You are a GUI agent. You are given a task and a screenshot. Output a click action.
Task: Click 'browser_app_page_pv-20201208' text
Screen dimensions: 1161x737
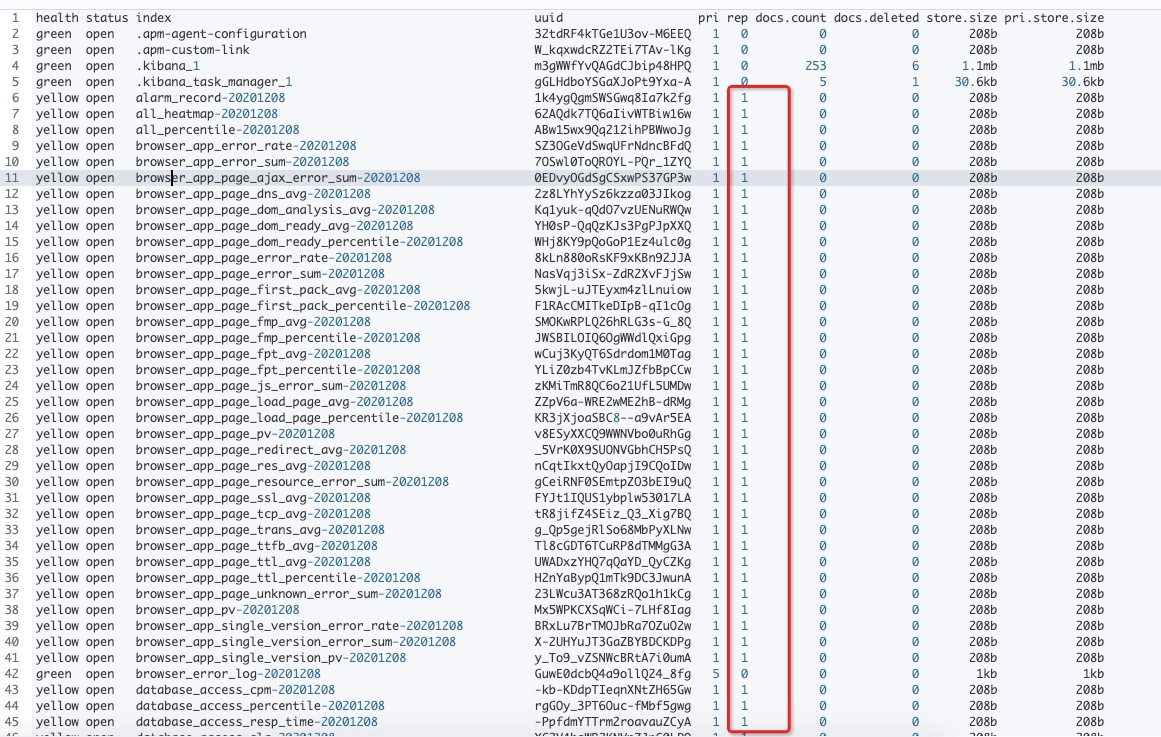(235, 434)
